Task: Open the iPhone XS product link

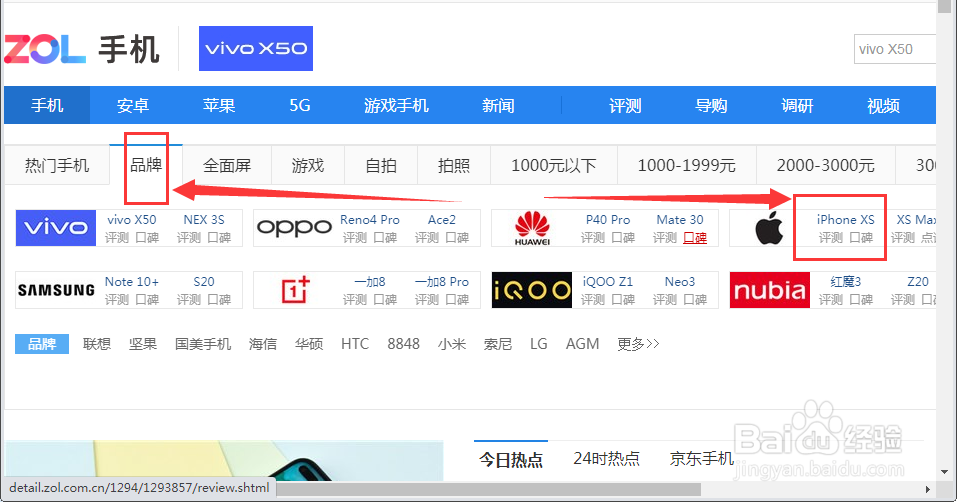Action: click(x=845, y=220)
